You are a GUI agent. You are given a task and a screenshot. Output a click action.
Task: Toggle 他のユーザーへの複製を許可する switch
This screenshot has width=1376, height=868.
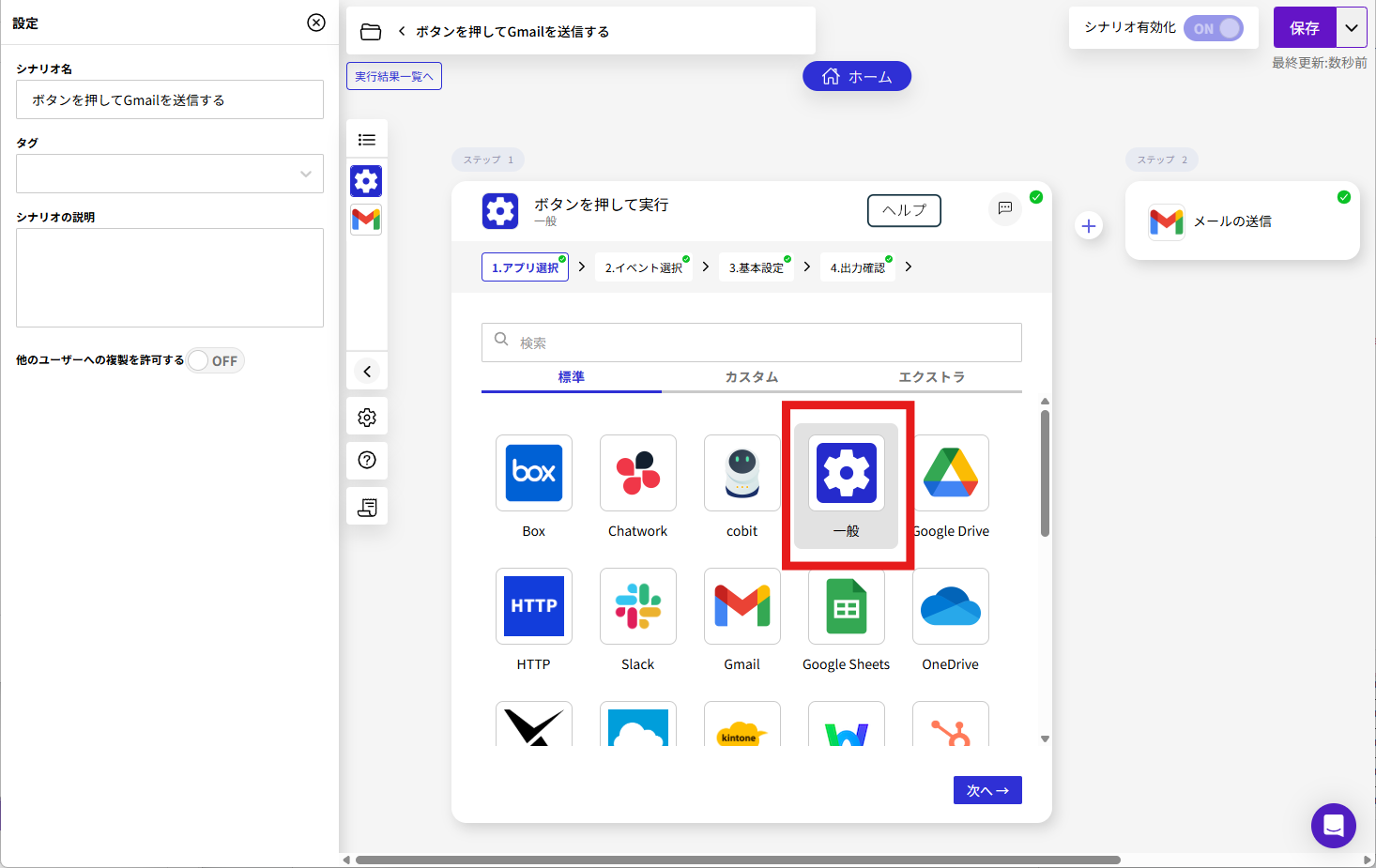(x=215, y=360)
